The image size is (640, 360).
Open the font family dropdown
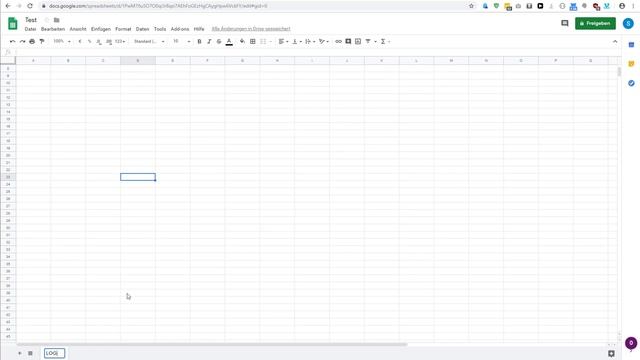point(149,41)
